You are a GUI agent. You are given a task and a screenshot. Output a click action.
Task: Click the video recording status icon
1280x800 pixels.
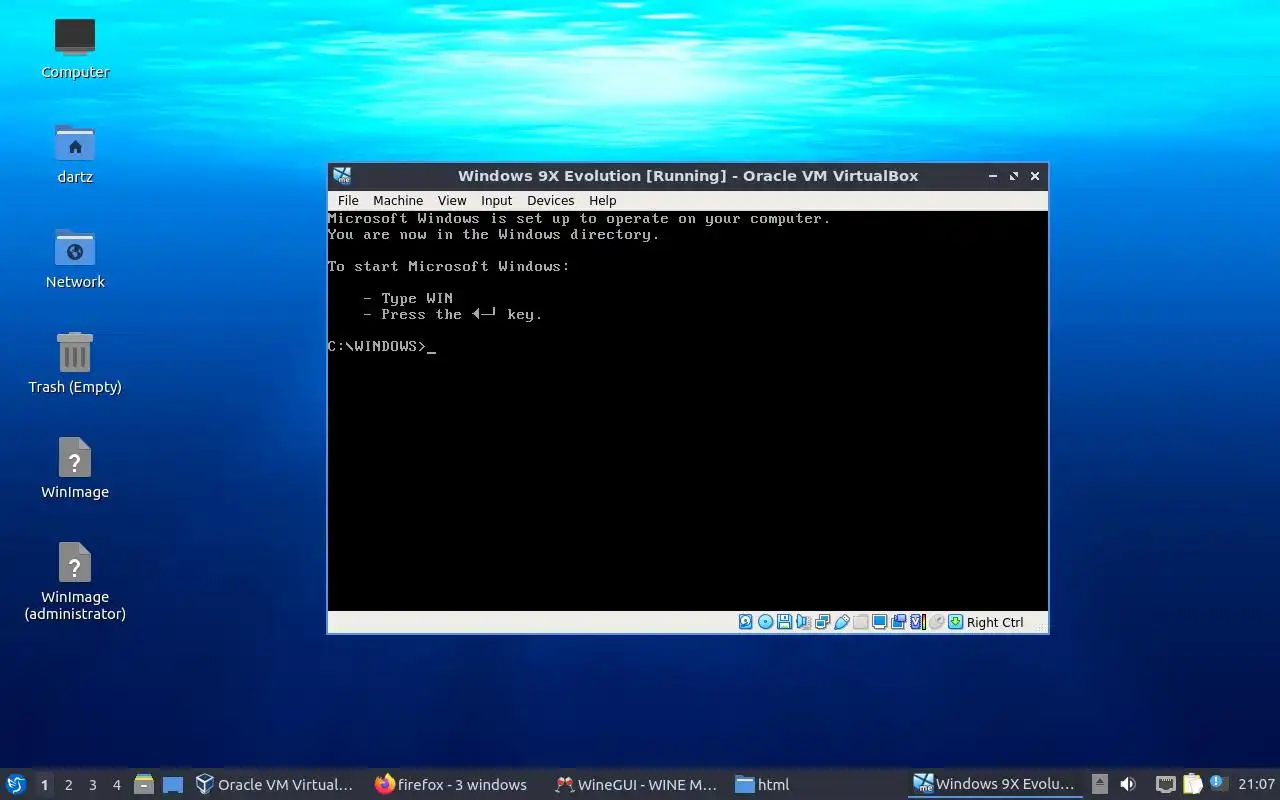click(x=898, y=622)
